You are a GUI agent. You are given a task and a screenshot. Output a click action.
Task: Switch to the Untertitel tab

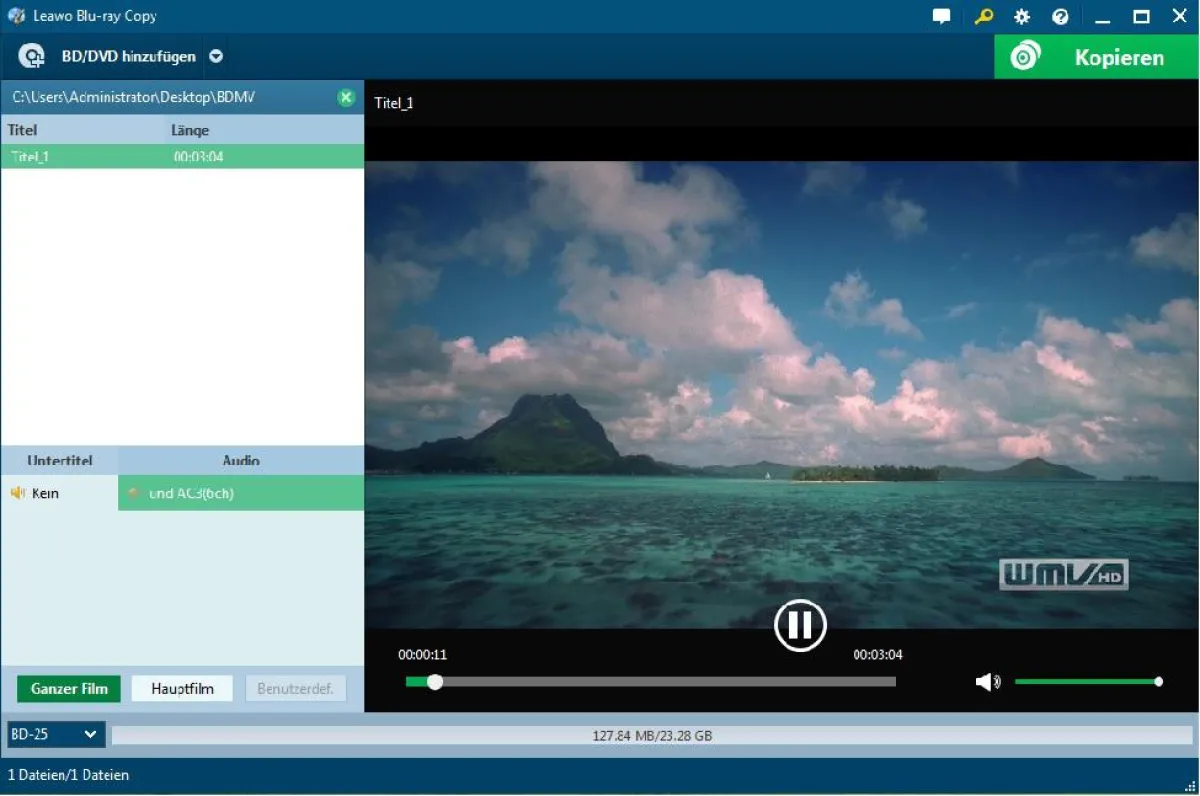click(60, 460)
